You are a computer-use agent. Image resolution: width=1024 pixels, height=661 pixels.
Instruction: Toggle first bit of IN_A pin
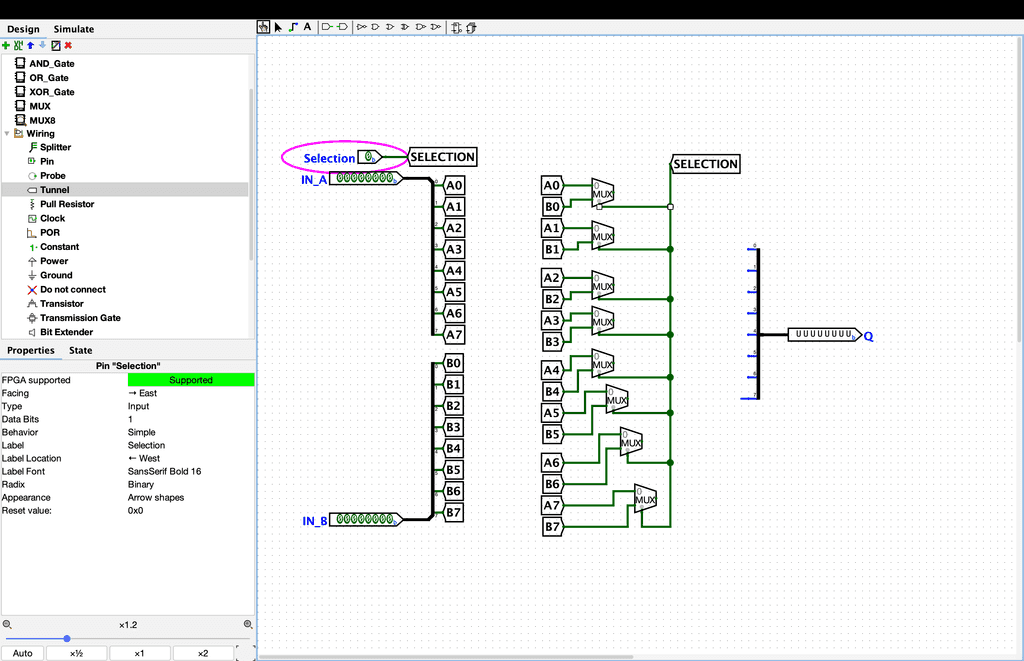pyautogui.click(x=340, y=178)
